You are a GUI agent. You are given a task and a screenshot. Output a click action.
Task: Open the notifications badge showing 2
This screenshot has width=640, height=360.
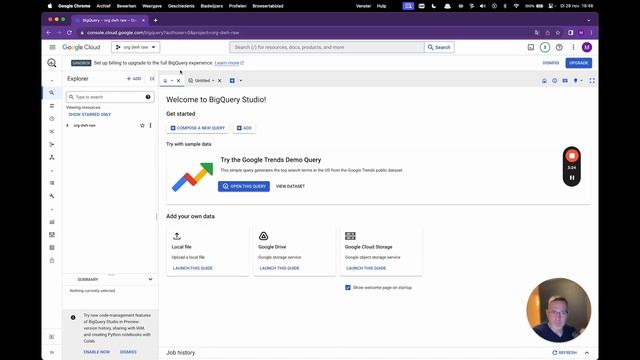tap(545, 47)
